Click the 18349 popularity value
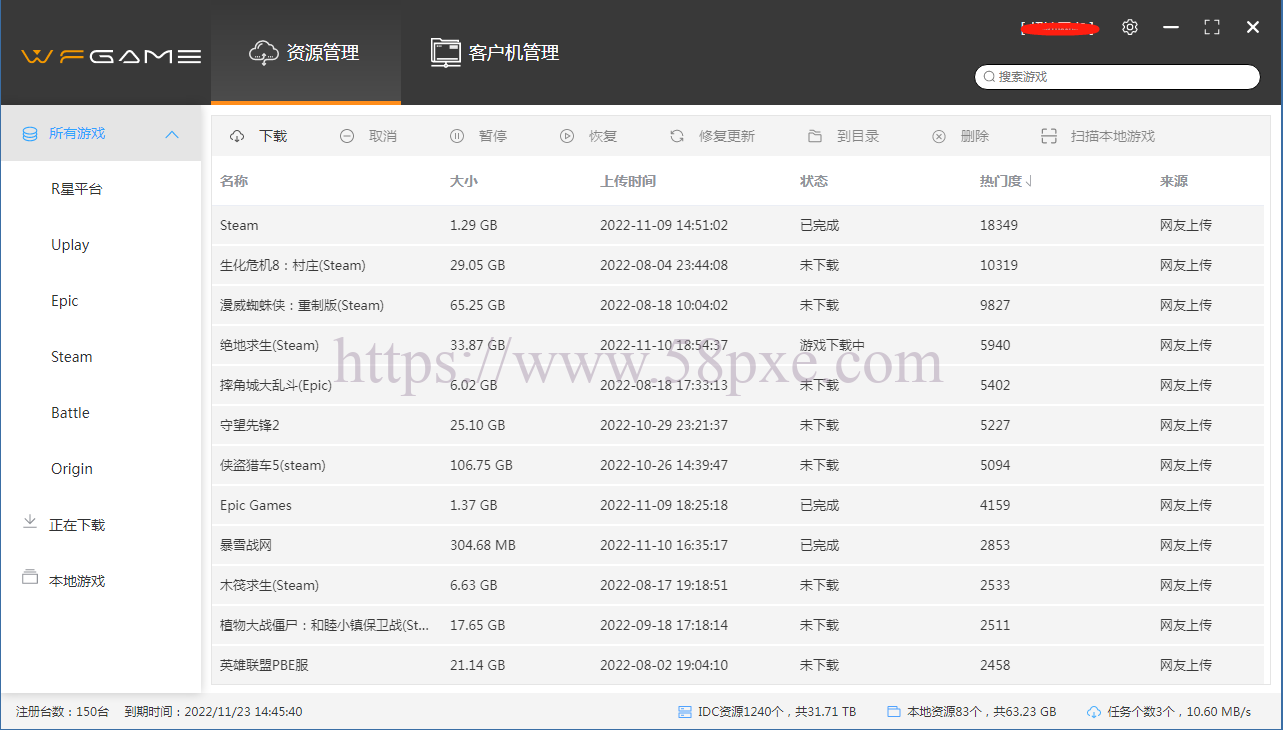Viewport: 1283px width, 730px height. click(x=999, y=225)
